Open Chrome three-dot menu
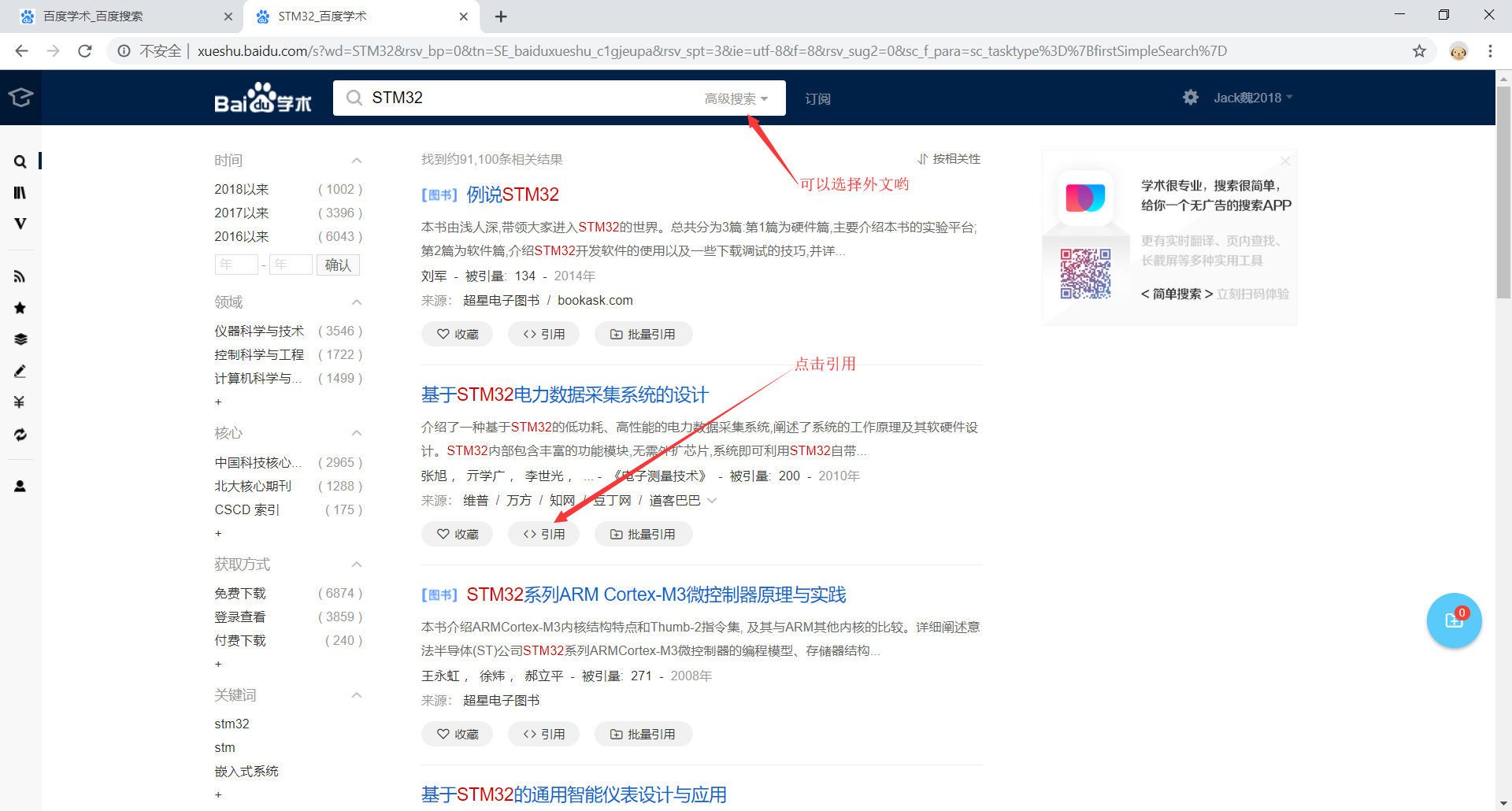Image resolution: width=1512 pixels, height=811 pixels. [1490, 51]
